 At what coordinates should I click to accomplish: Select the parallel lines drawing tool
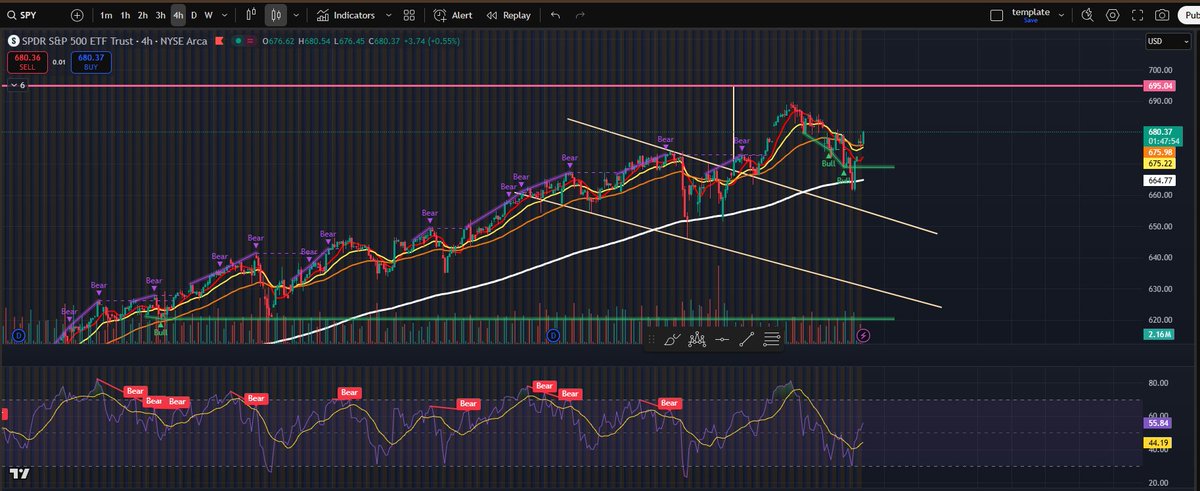tap(771, 340)
